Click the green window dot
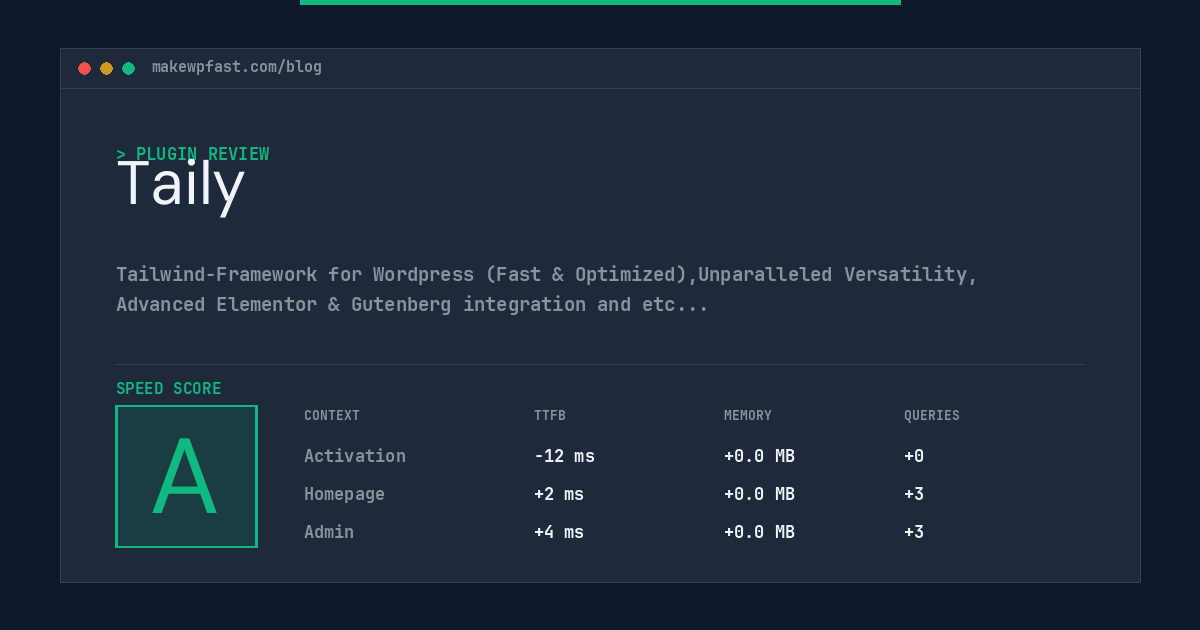This screenshot has width=1200, height=630. coord(128,68)
